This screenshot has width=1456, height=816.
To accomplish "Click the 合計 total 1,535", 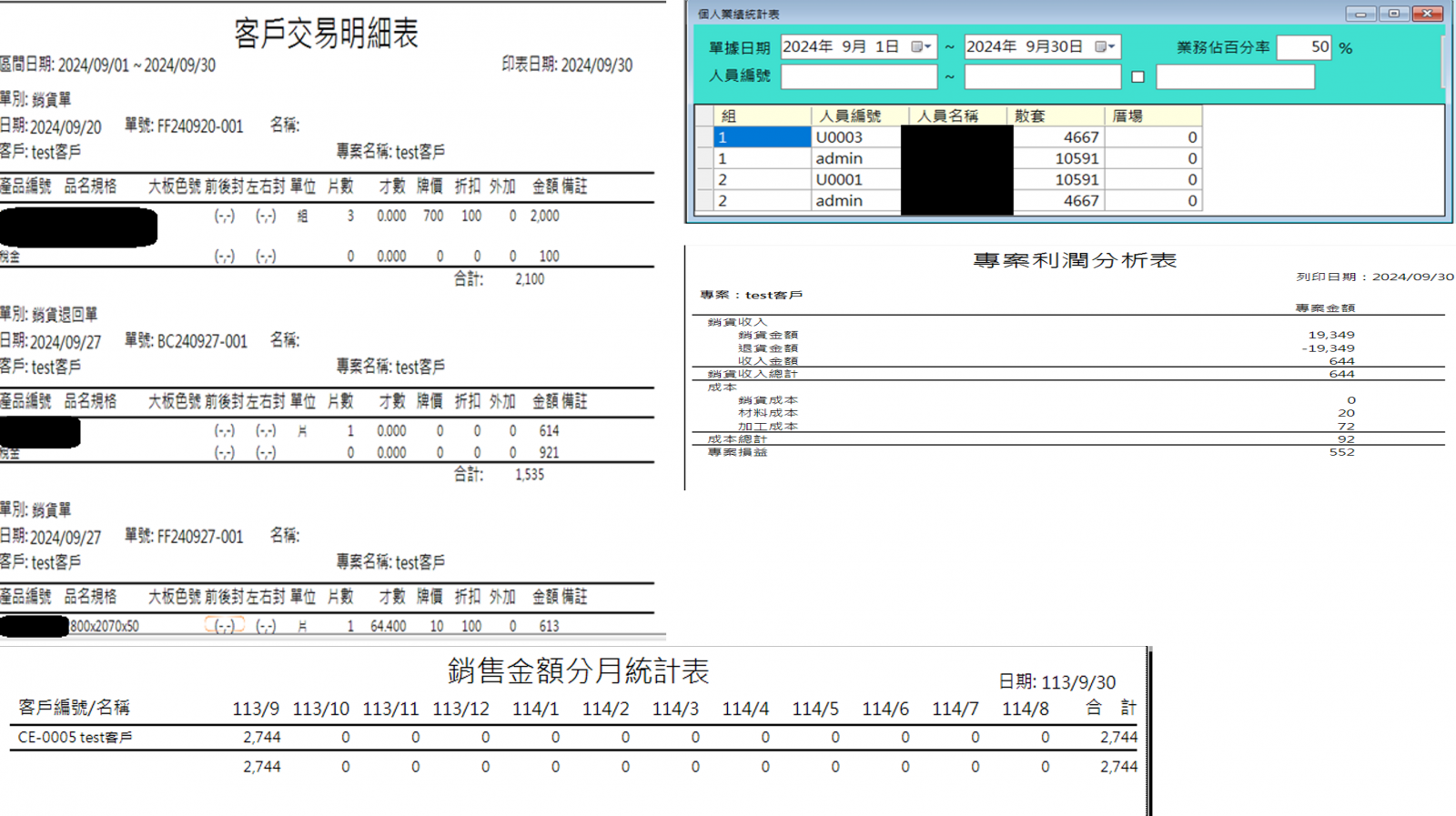I will (x=530, y=474).
